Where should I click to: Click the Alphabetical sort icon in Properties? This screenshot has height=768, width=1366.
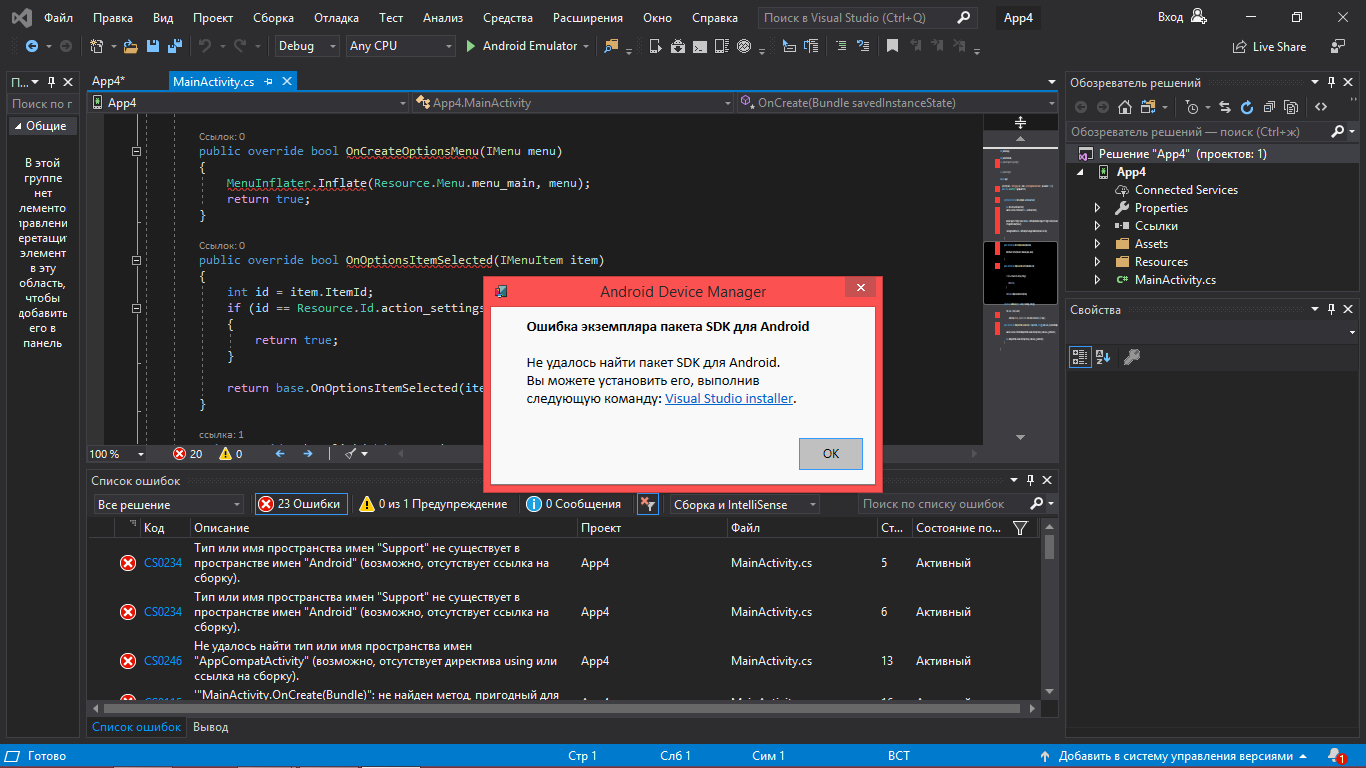coord(1103,357)
